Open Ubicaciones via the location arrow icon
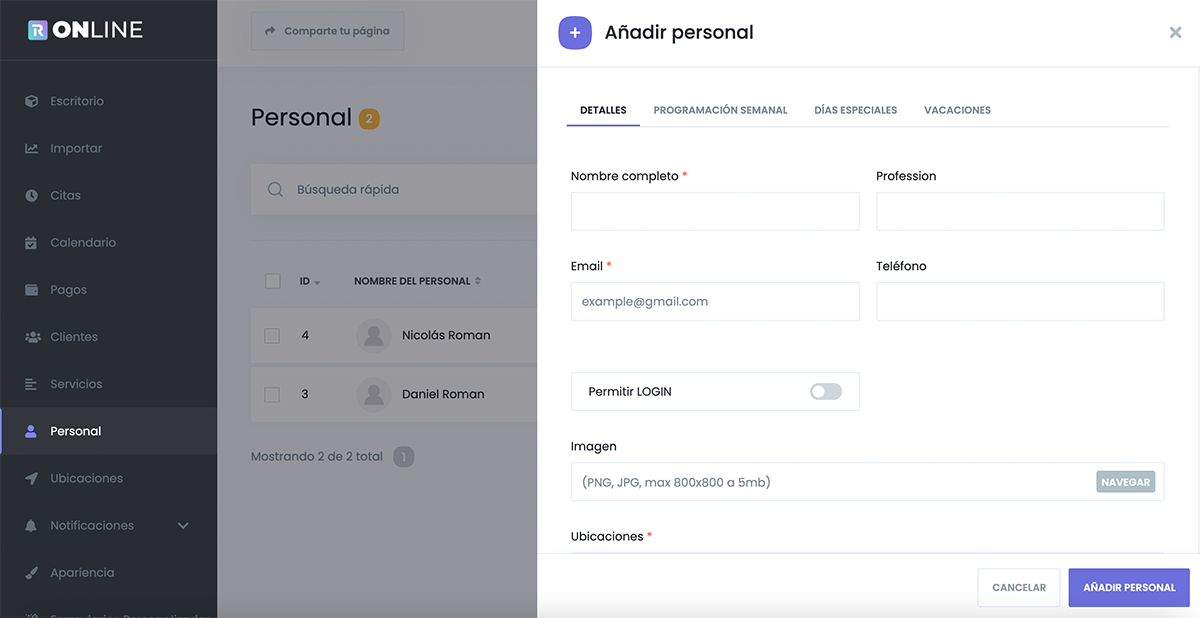This screenshot has height=618, width=1200. click(x=32, y=478)
